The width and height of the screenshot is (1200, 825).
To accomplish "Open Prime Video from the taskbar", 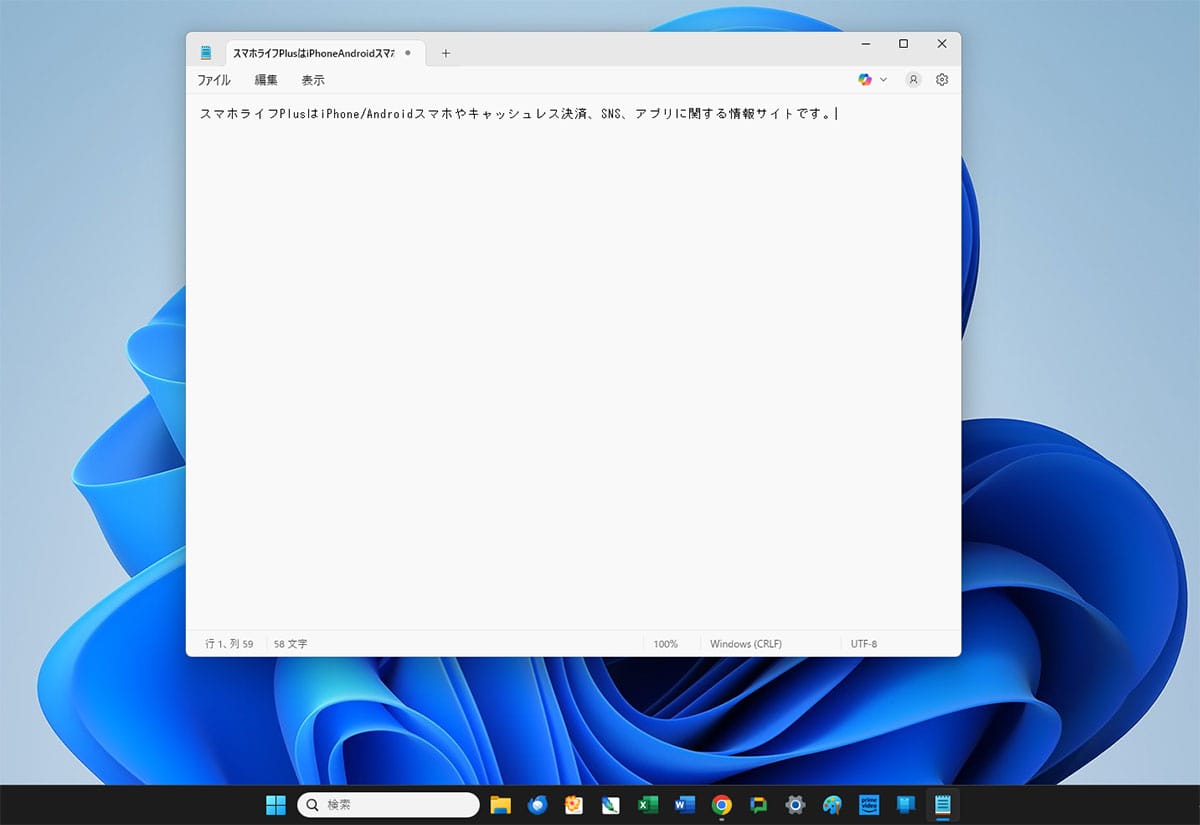I will (869, 805).
